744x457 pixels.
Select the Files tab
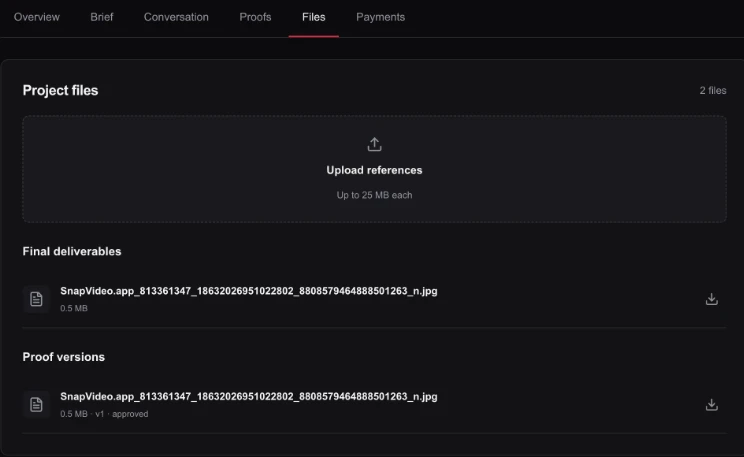point(314,17)
